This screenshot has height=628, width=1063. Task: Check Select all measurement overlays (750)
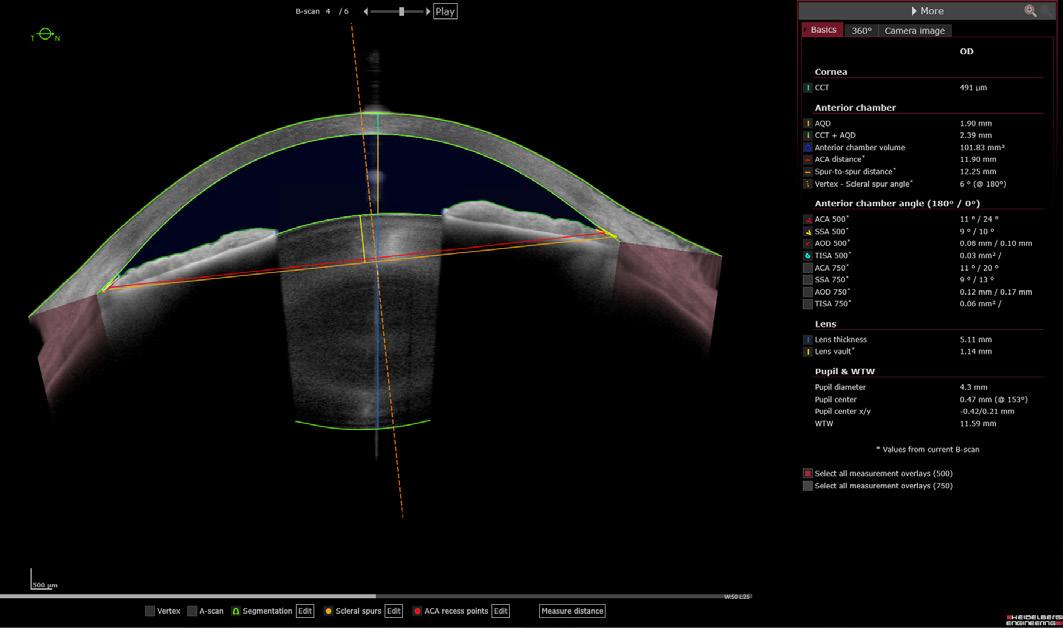click(807, 486)
